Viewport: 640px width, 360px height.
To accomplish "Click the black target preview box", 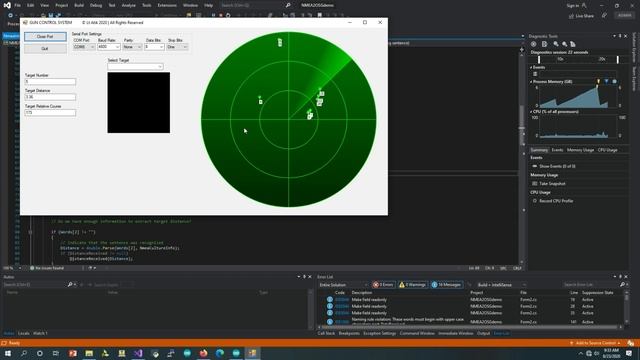I will (139, 102).
